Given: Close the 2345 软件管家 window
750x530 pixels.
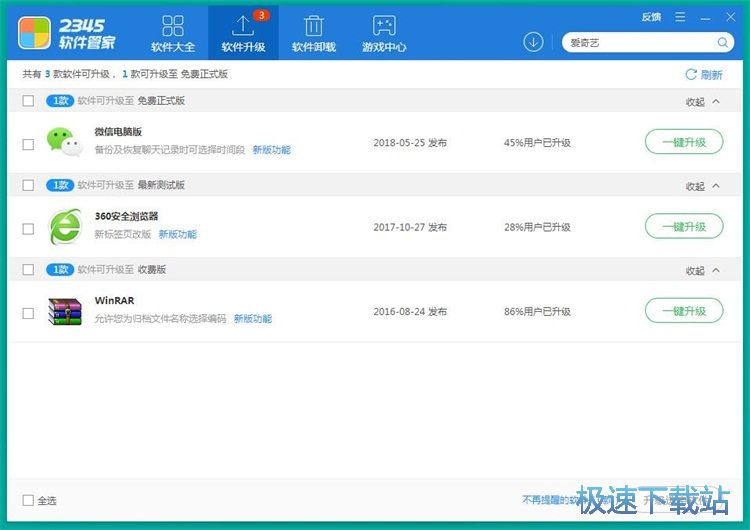Looking at the screenshot, I should 730,17.
